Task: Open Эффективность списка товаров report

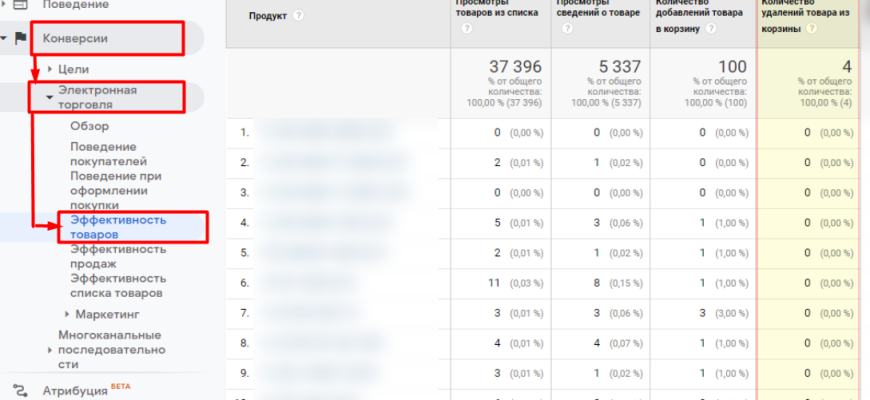Action: click(x=118, y=285)
